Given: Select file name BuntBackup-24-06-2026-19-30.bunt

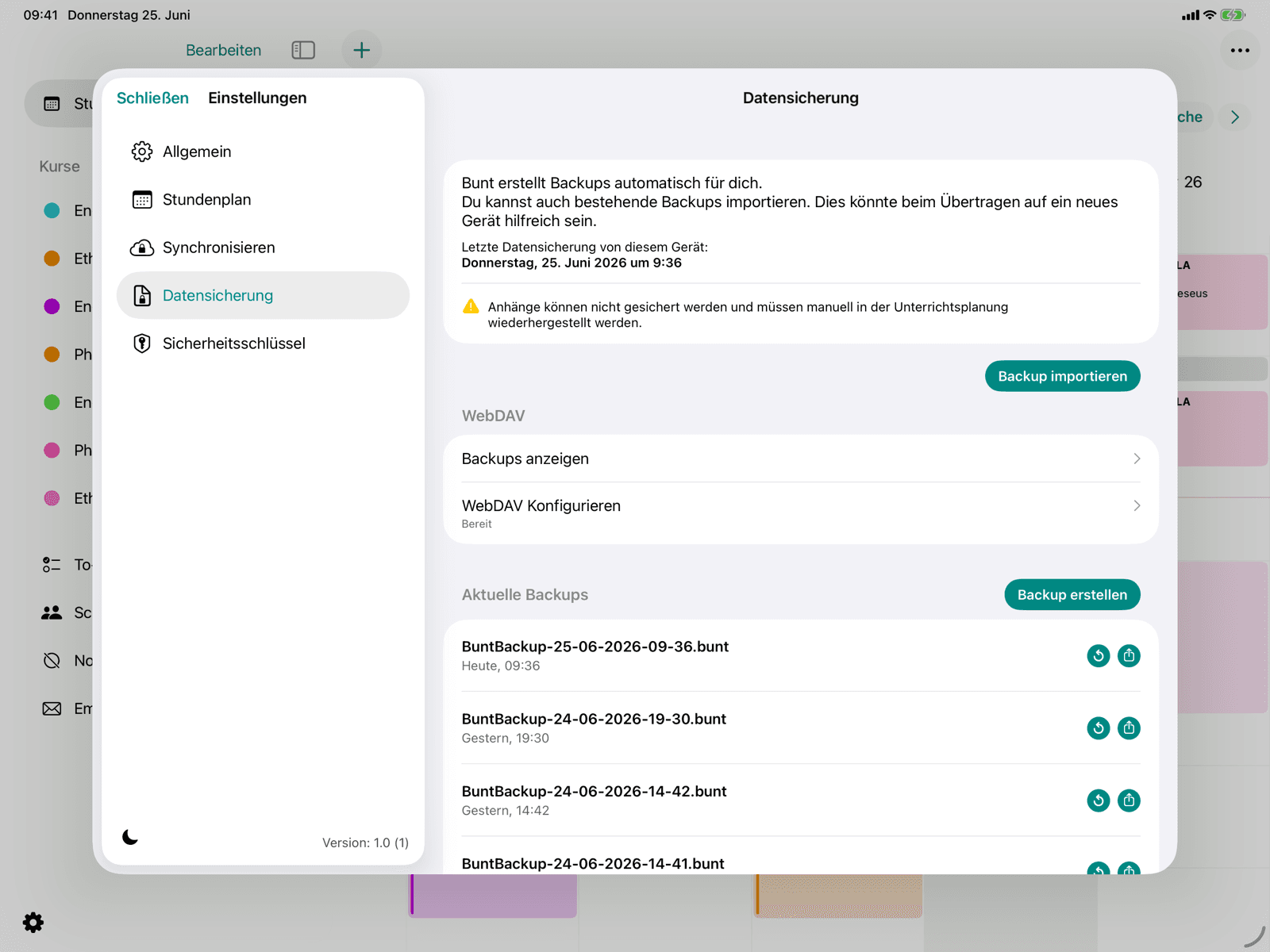Looking at the screenshot, I should [594, 719].
